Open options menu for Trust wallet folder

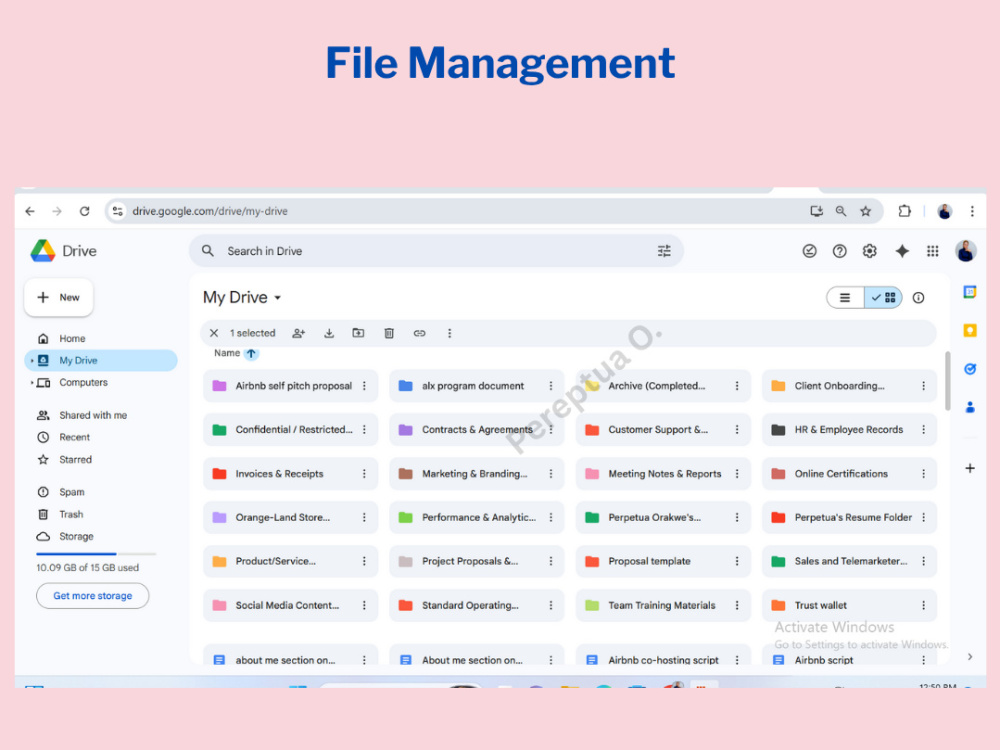coord(923,605)
